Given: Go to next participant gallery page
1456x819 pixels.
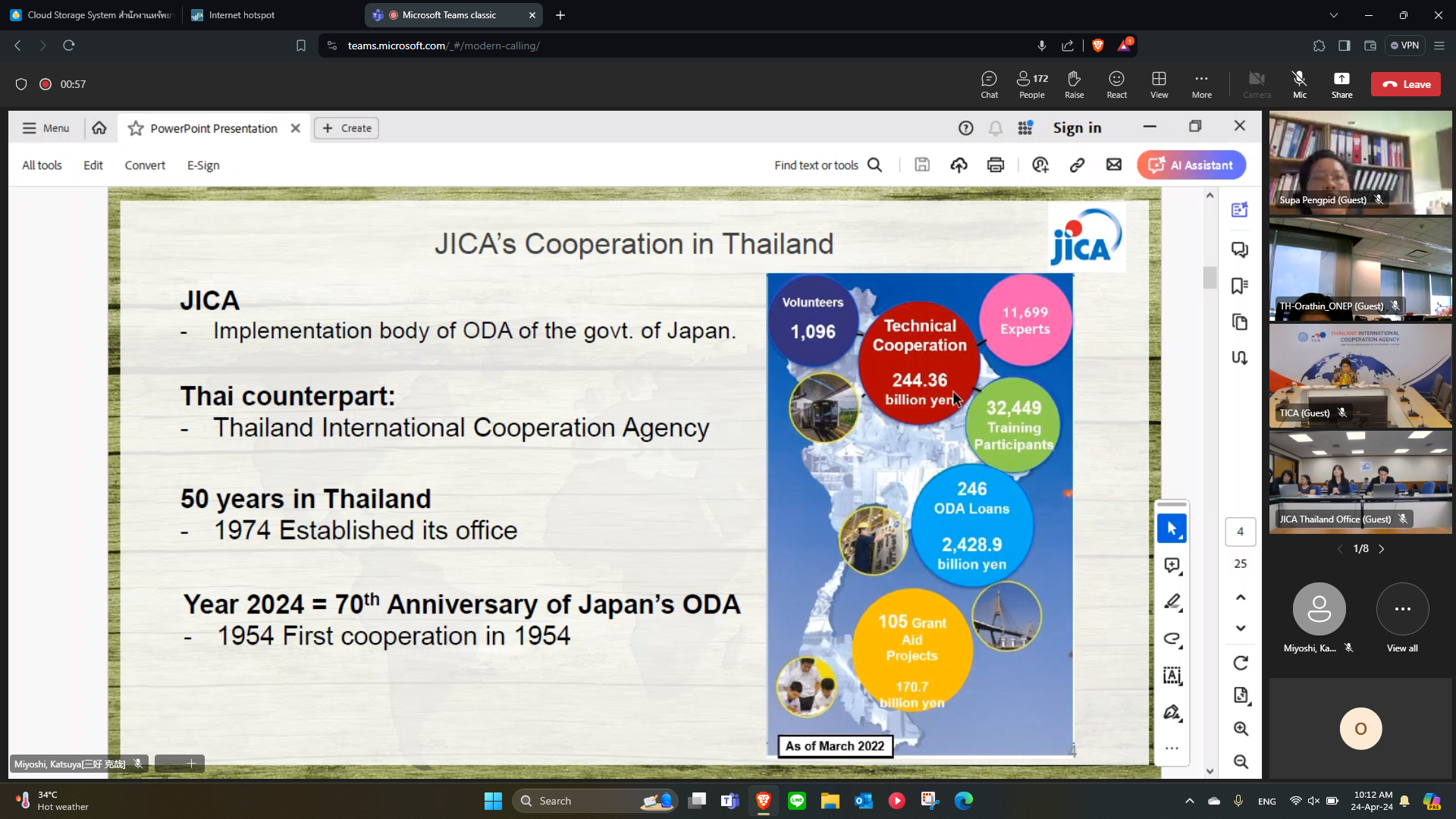Looking at the screenshot, I should [1382, 549].
